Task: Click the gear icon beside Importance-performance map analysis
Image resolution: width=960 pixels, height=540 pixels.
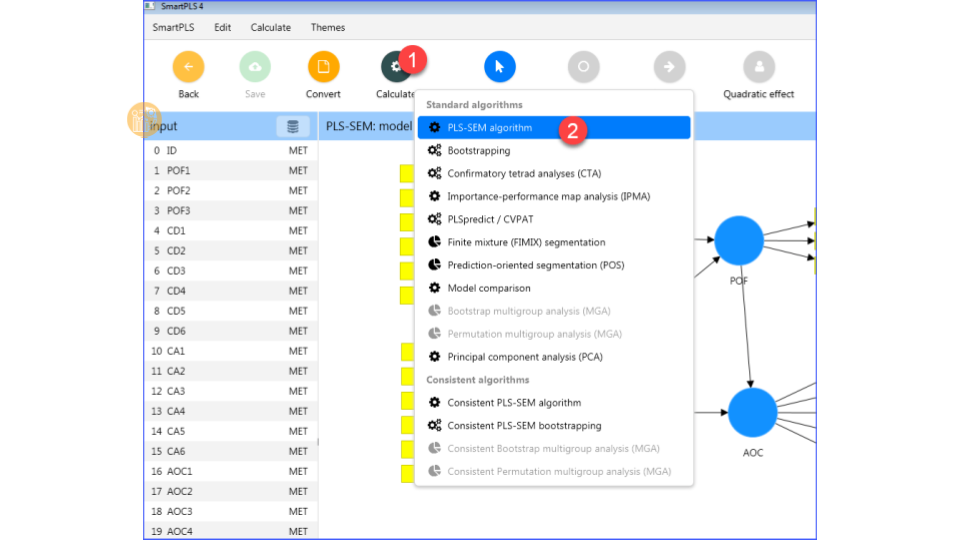Action: 434,196
